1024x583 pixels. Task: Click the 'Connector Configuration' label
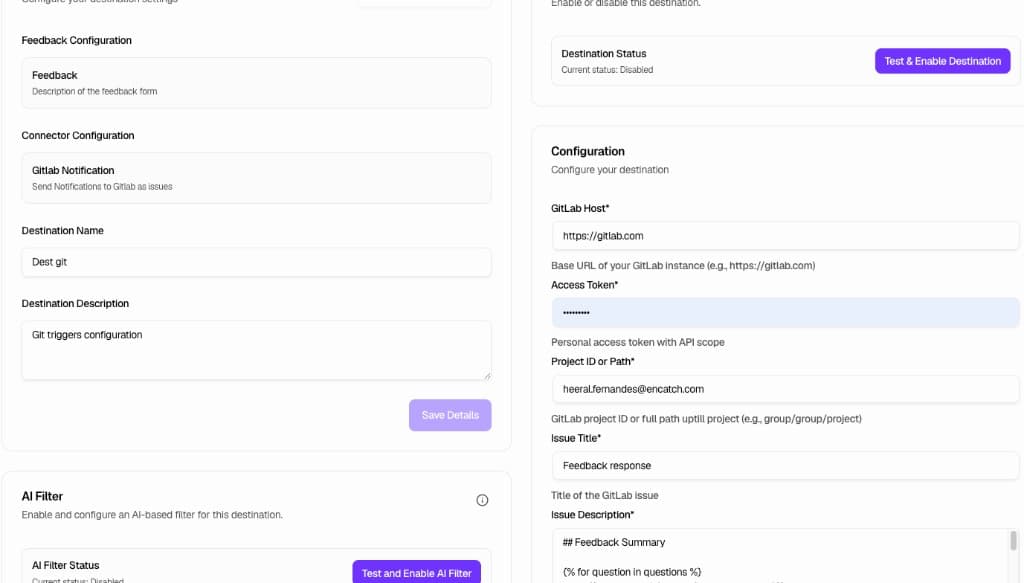[78, 136]
